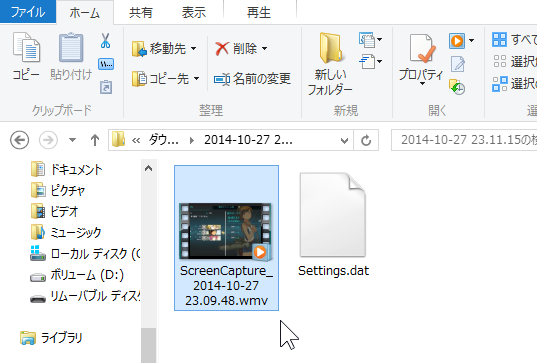The width and height of the screenshot is (537, 363).
Task: Expand the Properties dropdown arrow
Action: tap(422, 84)
